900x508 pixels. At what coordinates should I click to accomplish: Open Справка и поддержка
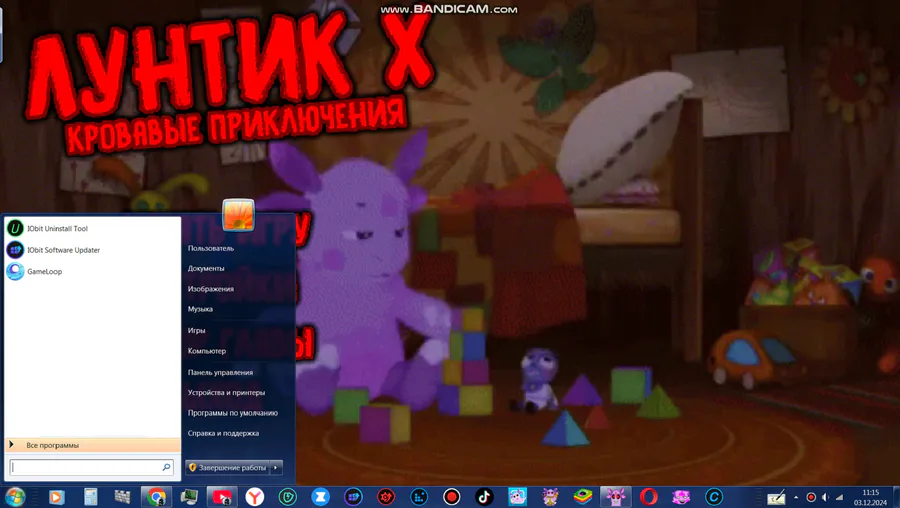coord(223,433)
